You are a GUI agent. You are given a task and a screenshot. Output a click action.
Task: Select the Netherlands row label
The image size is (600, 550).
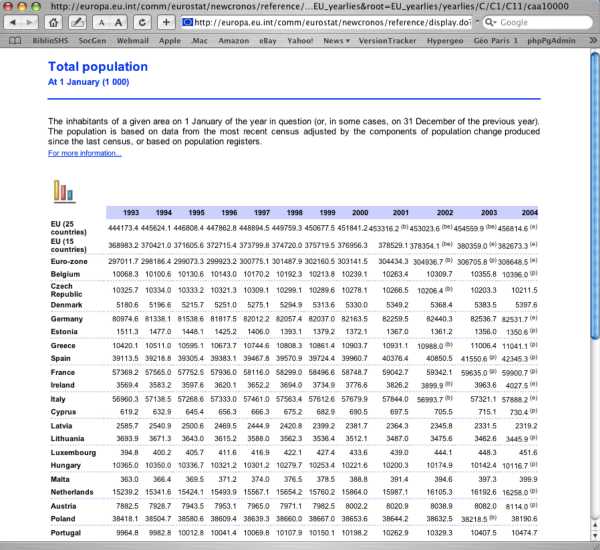click(x=72, y=492)
